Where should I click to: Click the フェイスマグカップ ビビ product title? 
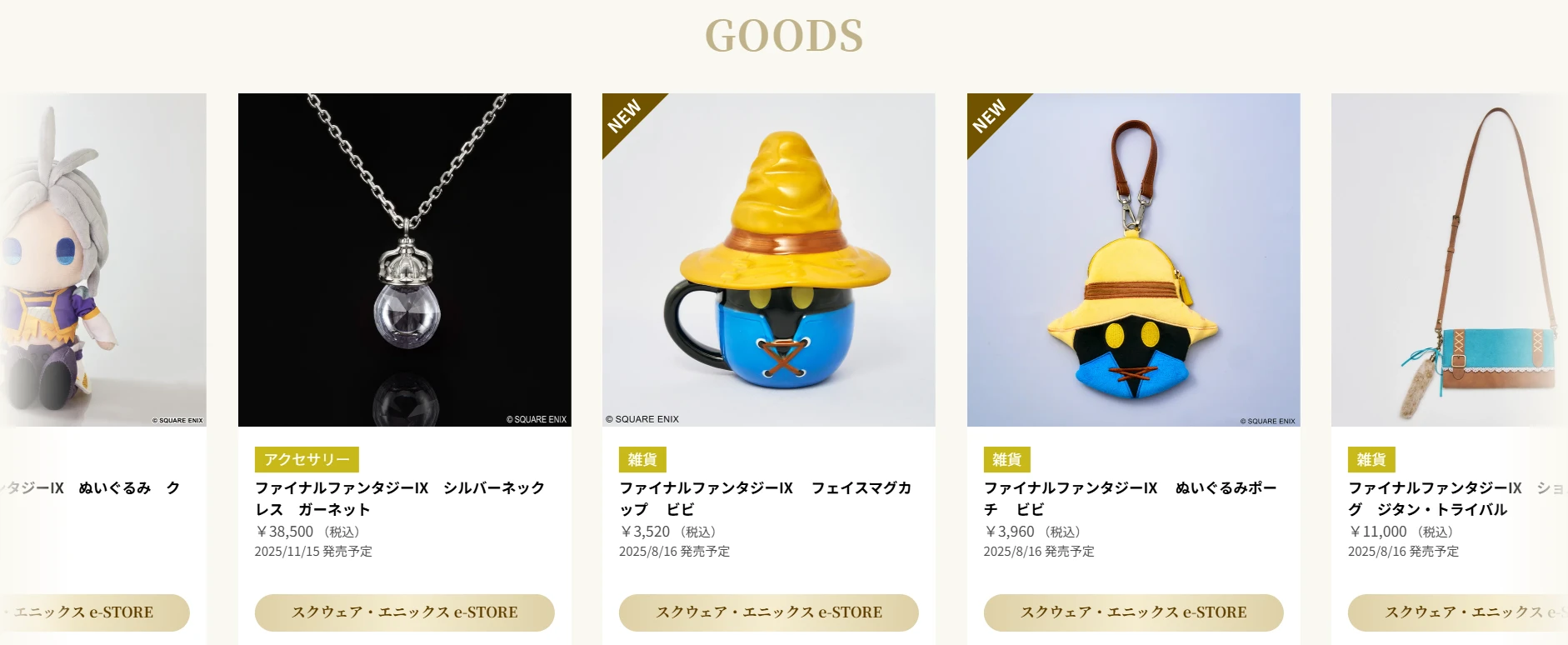pos(766,498)
